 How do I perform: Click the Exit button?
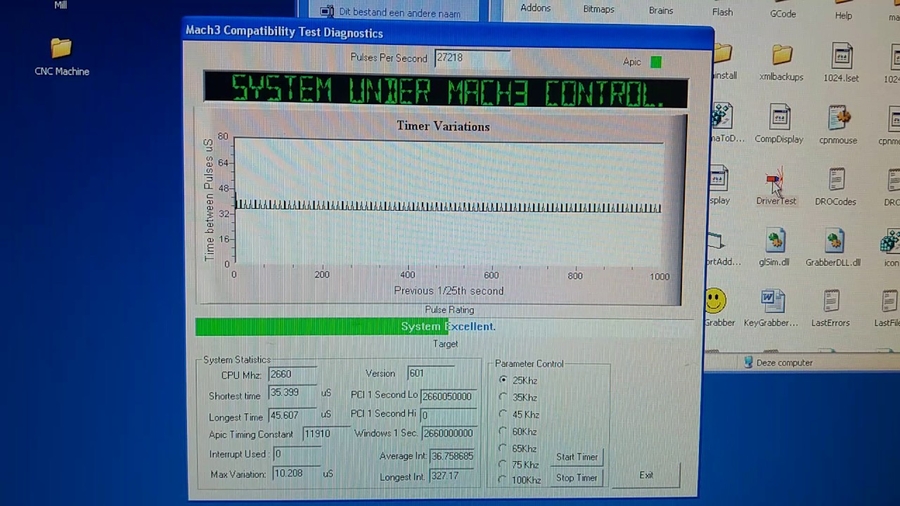click(x=646, y=475)
